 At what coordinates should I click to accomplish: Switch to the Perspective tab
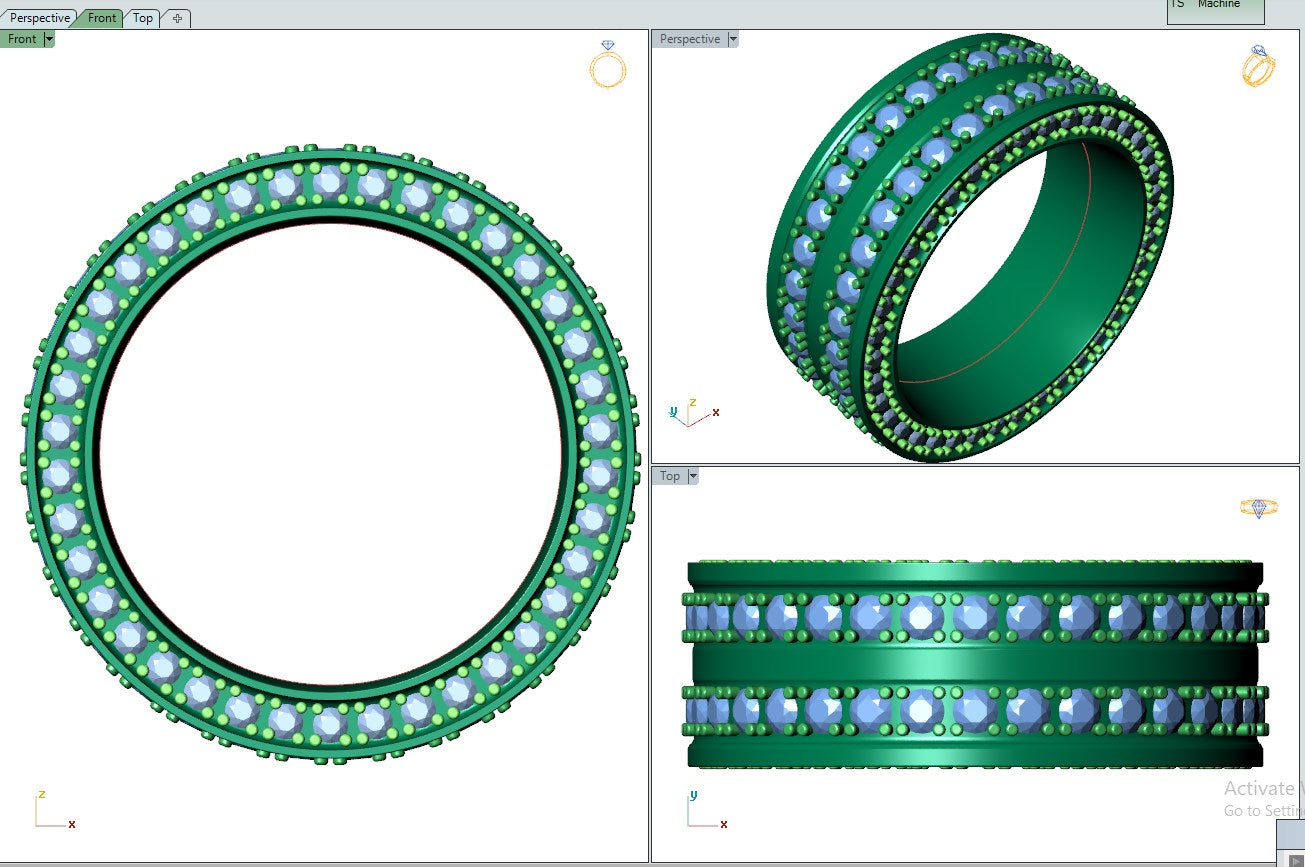pos(40,18)
